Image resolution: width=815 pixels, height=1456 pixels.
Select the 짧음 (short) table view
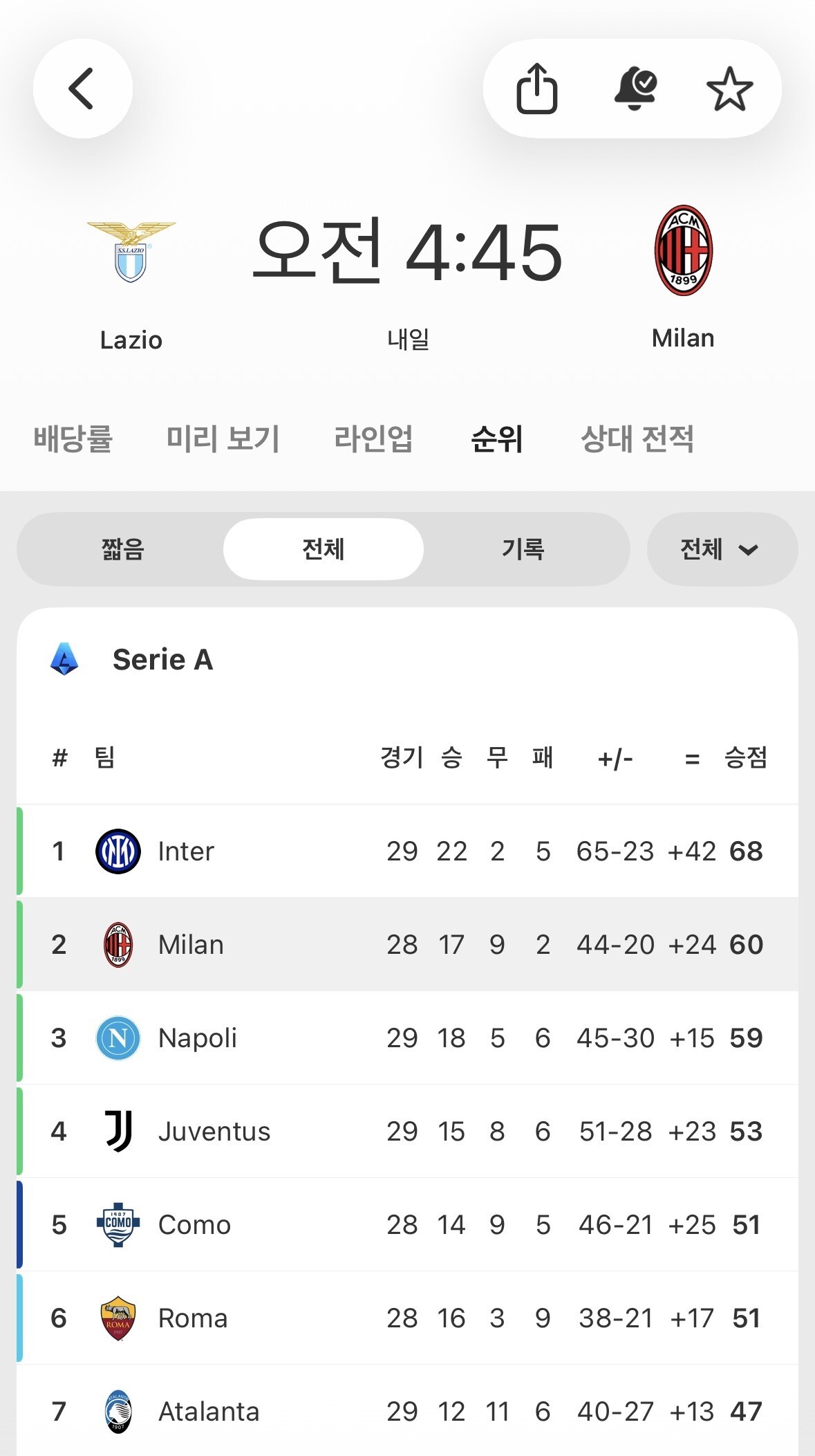coord(123,549)
